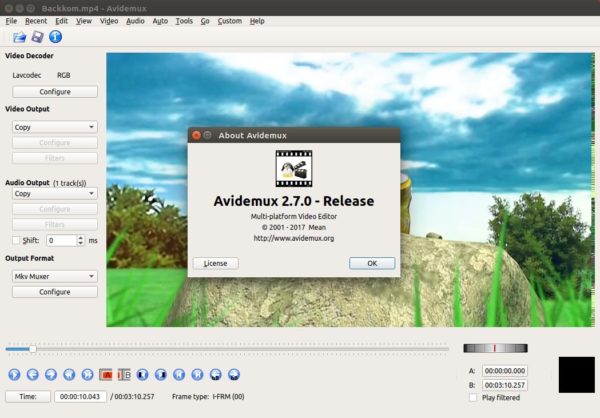
Task: Click the License button
Action: 215,263
